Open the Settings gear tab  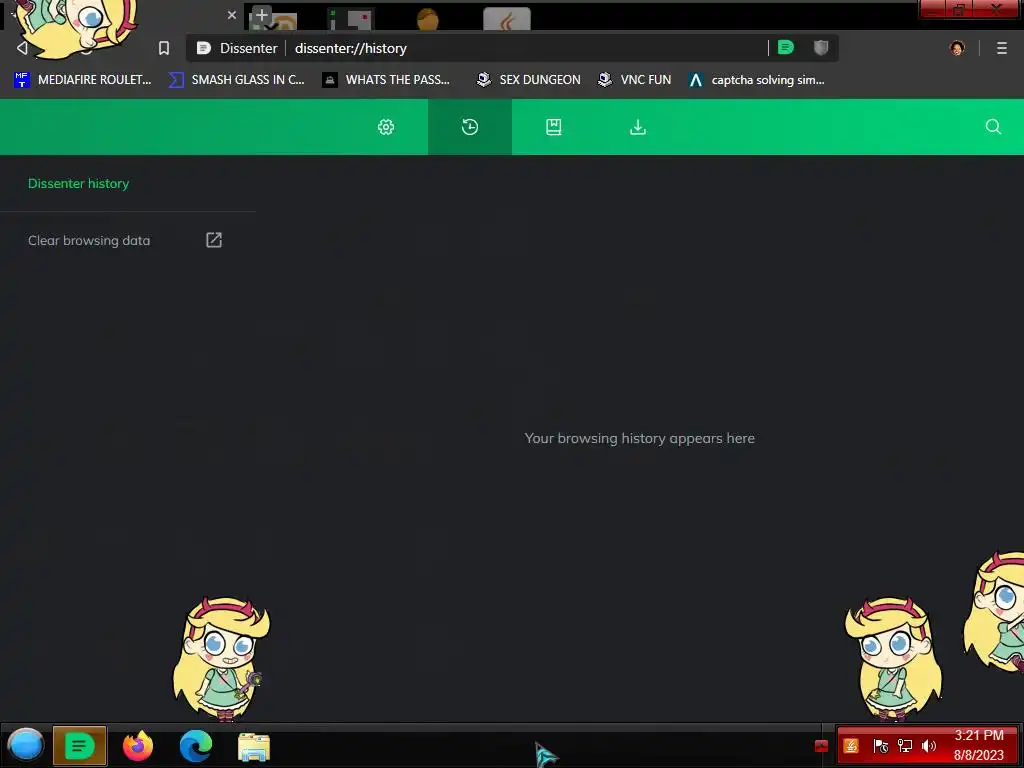(x=386, y=127)
